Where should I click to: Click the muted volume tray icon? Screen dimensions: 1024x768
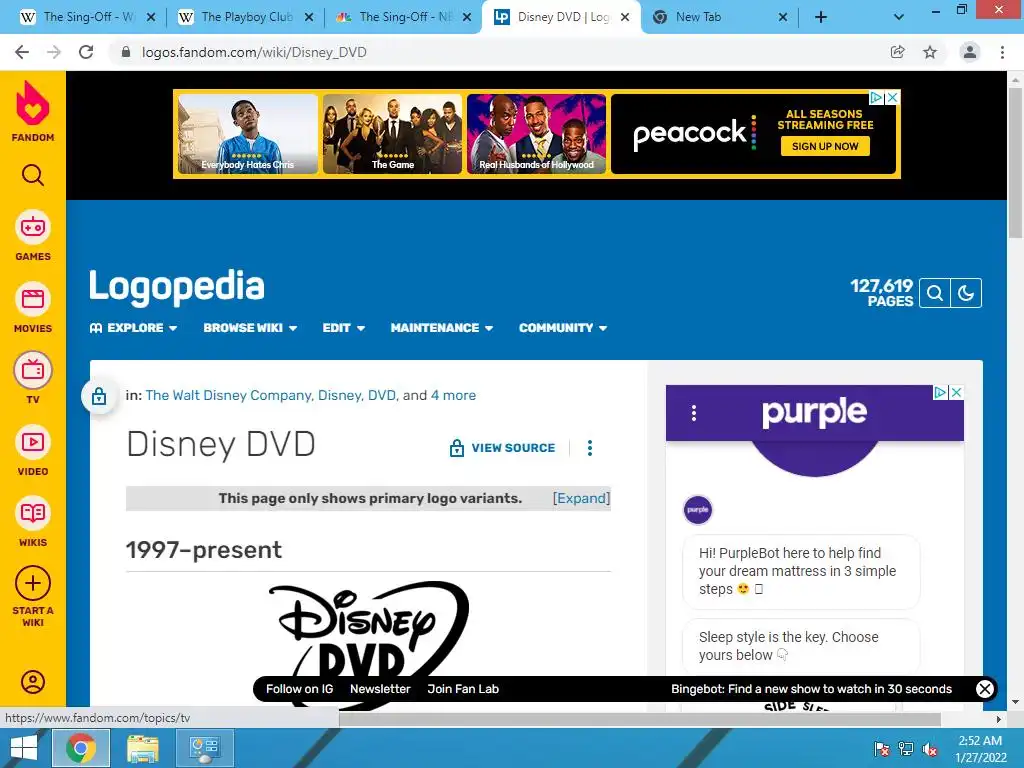(930, 748)
